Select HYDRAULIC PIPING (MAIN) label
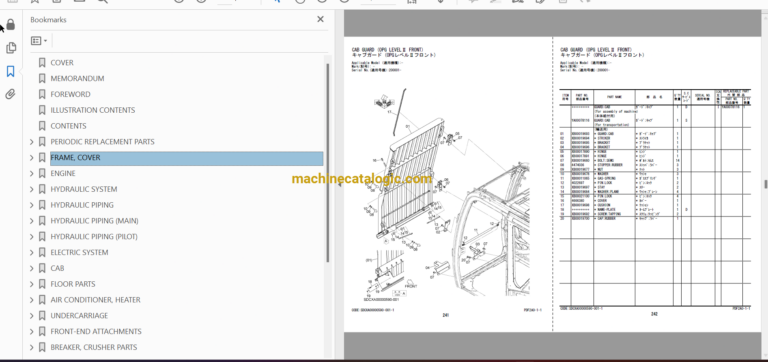The width and height of the screenshot is (768, 362). pyautogui.click(x=95, y=221)
